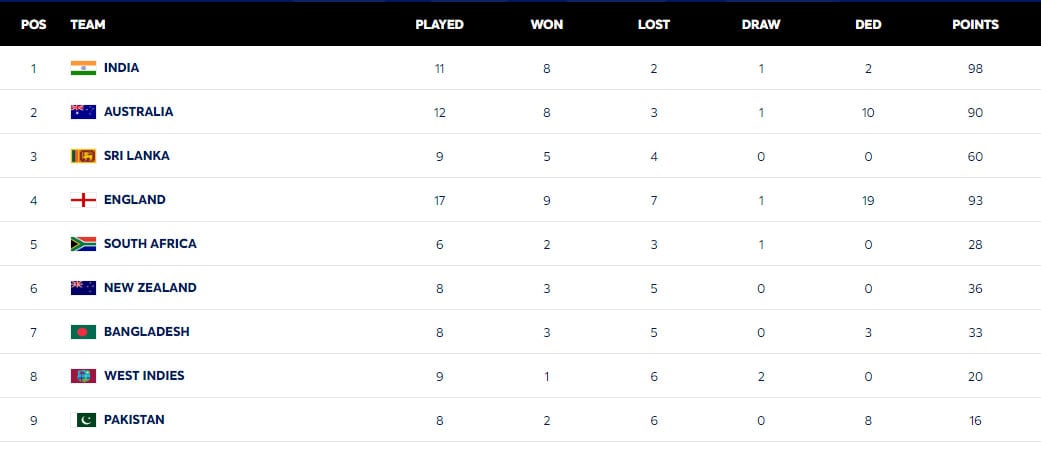Open the INDIA team link

[x=121, y=68]
